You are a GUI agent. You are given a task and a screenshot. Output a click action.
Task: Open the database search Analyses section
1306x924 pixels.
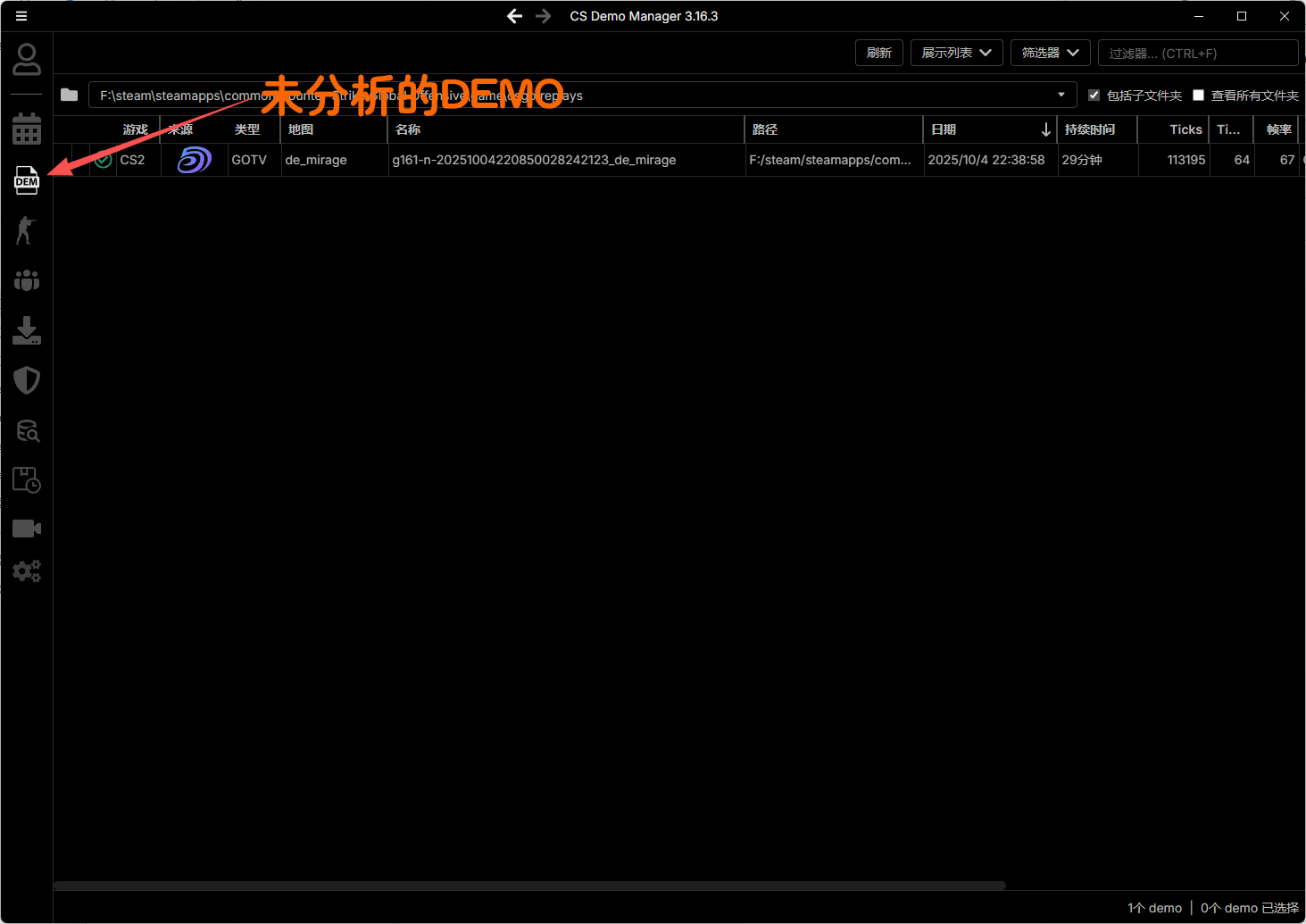click(27, 431)
